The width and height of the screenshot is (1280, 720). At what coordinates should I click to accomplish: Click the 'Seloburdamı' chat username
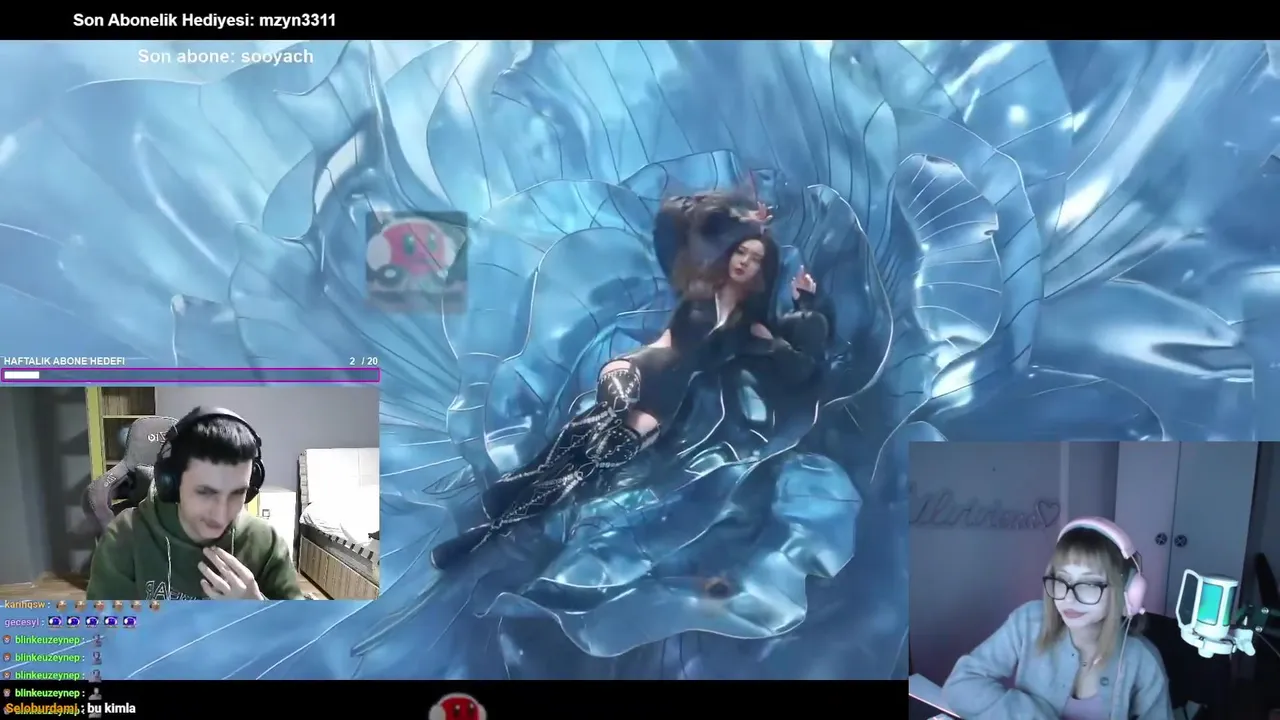(41, 708)
